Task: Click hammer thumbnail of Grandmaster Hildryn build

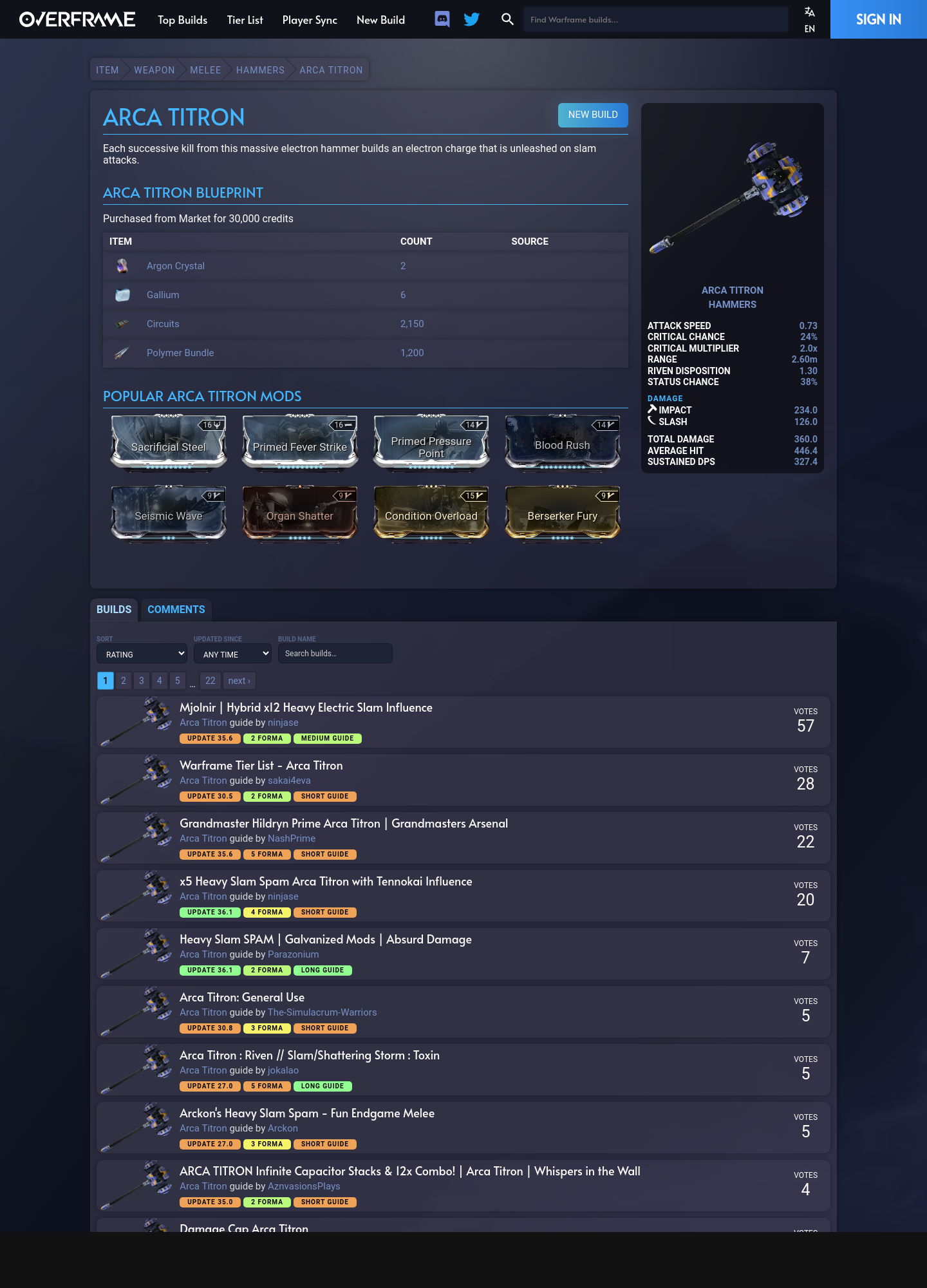Action: click(x=136, y=838)
